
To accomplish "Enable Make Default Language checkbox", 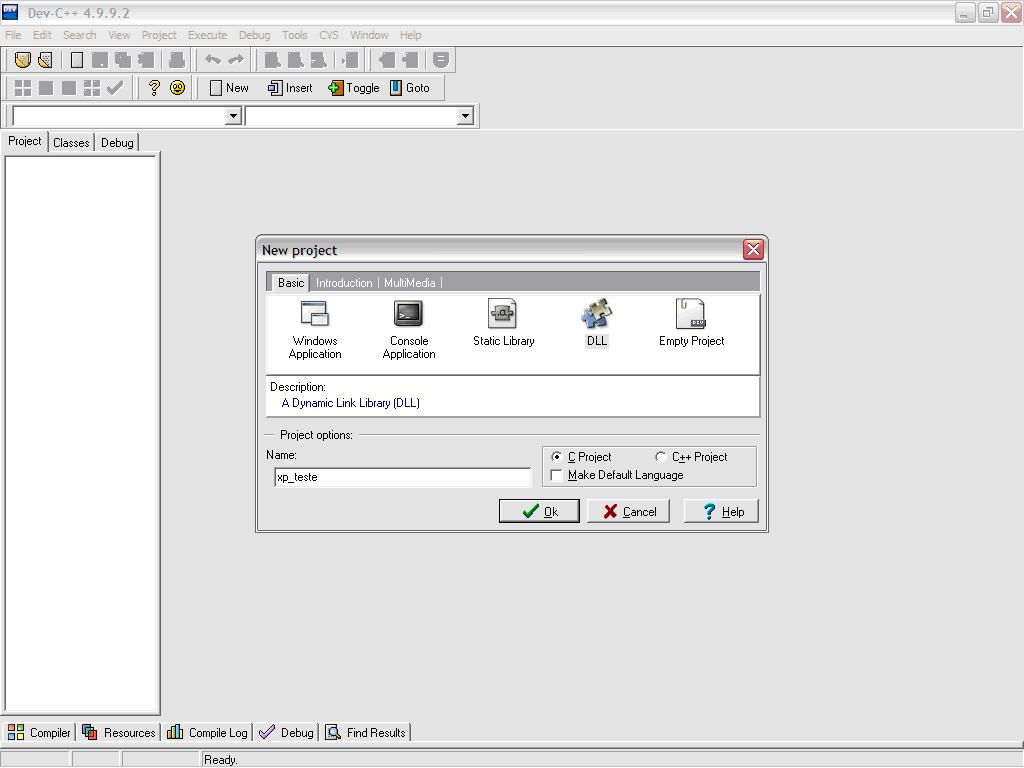I will tap(557, 475).
